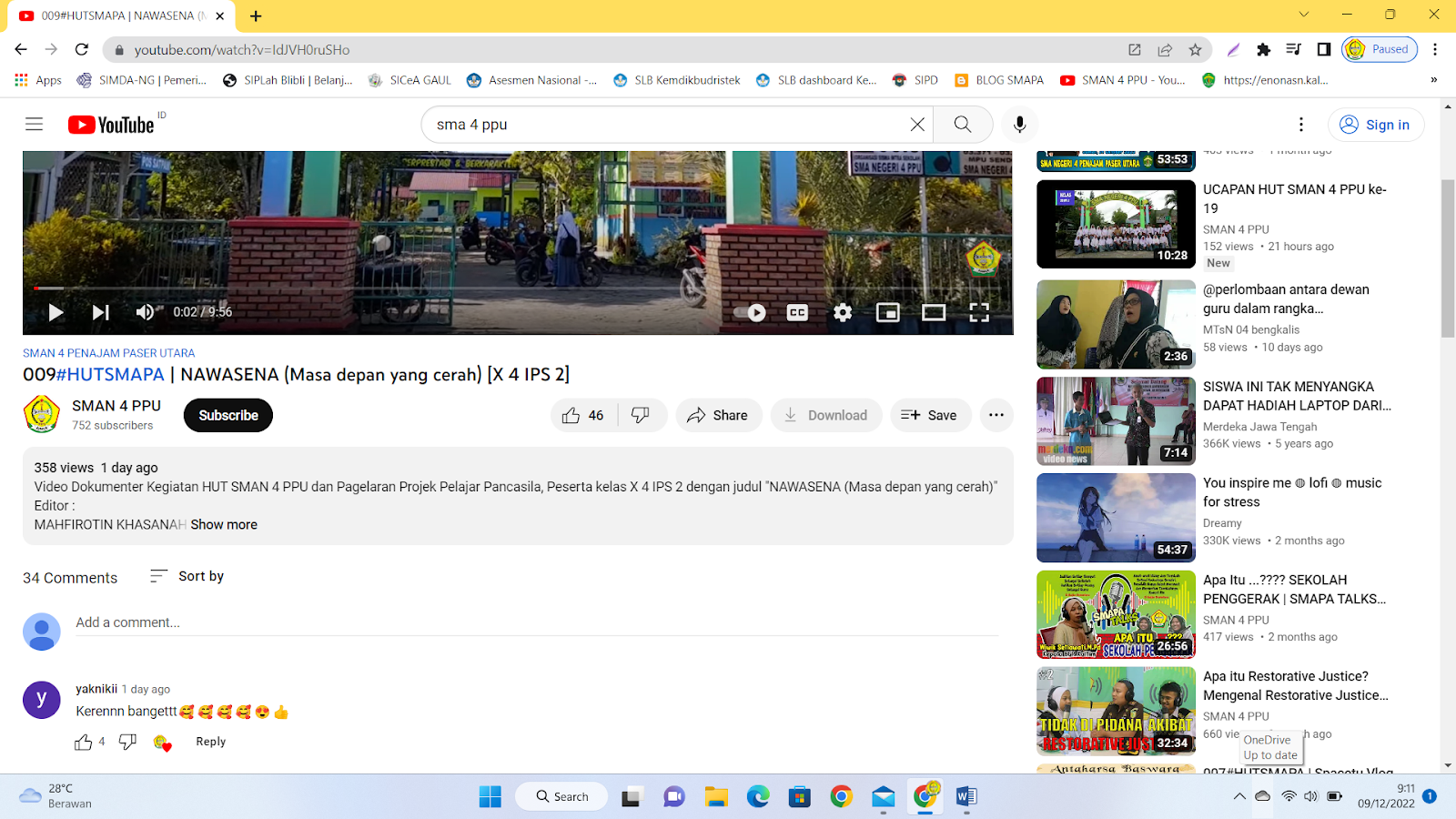Screen dimensions: 1456x819
Task: Like yaknikii's comment
Action: (84, 742)
